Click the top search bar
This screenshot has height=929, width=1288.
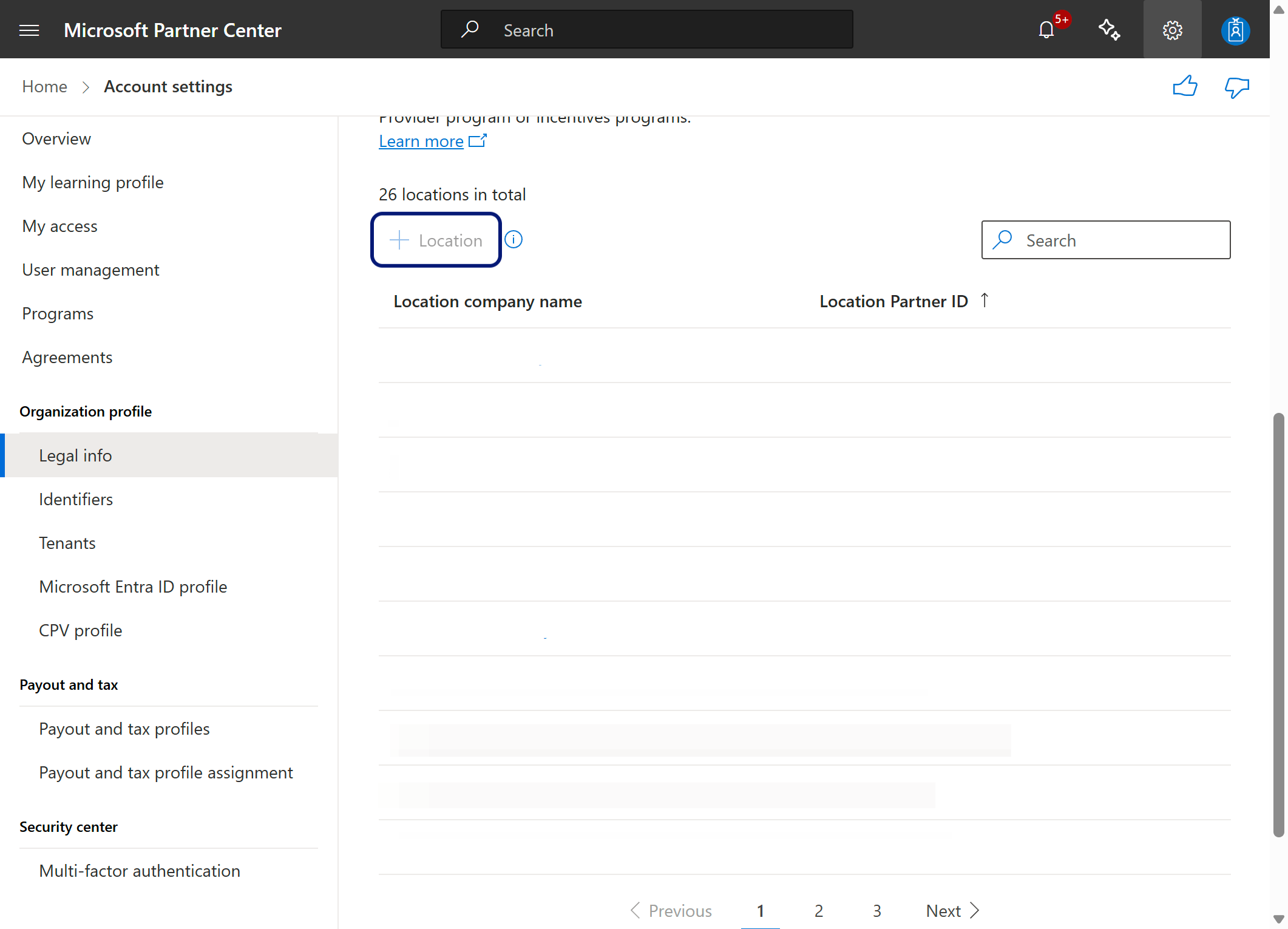click(646, 30)
